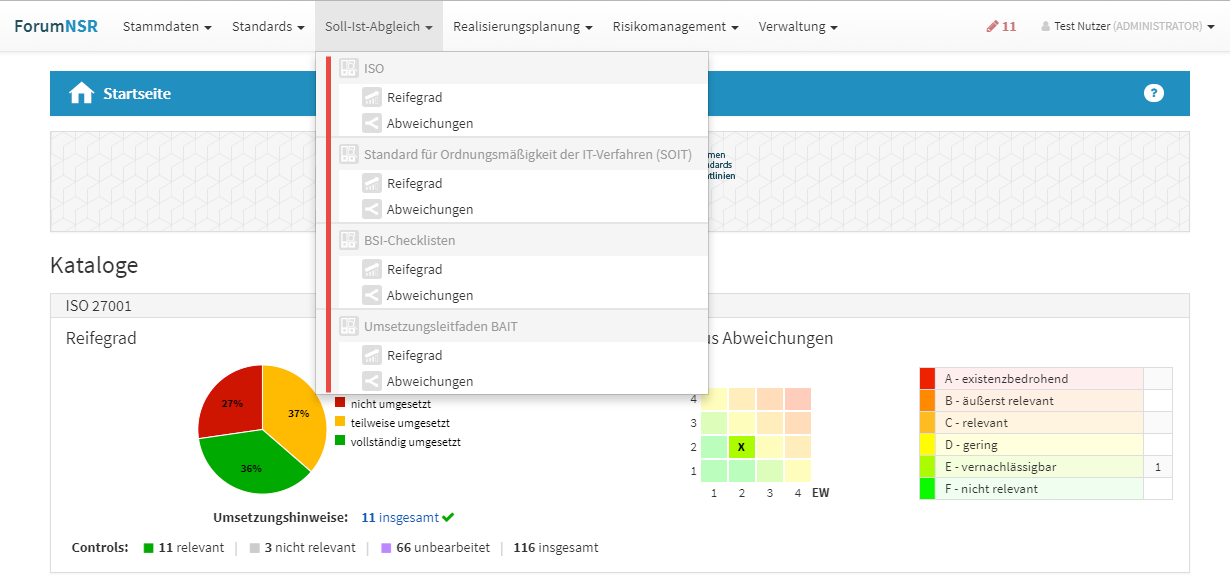Viewport: 1230px width, 577px height.
Task: Open the Risikomanagement navigation menu
Action: pyautogui.click(x=675, y=27)
